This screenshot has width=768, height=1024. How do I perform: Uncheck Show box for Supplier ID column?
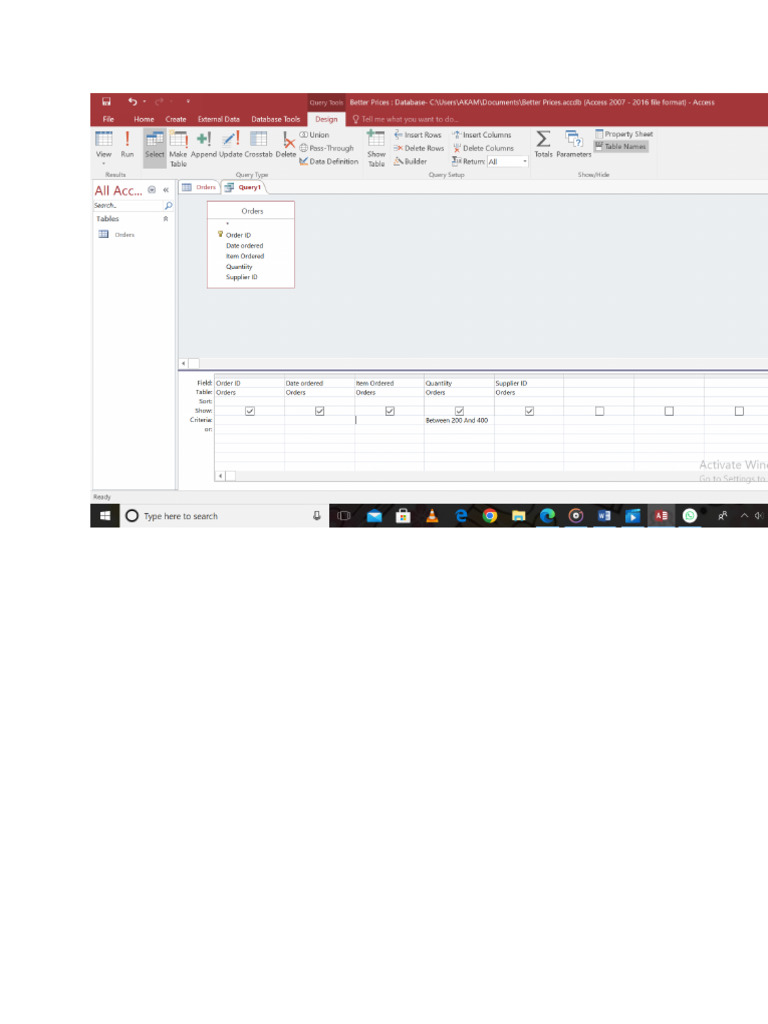pos(530,411)
